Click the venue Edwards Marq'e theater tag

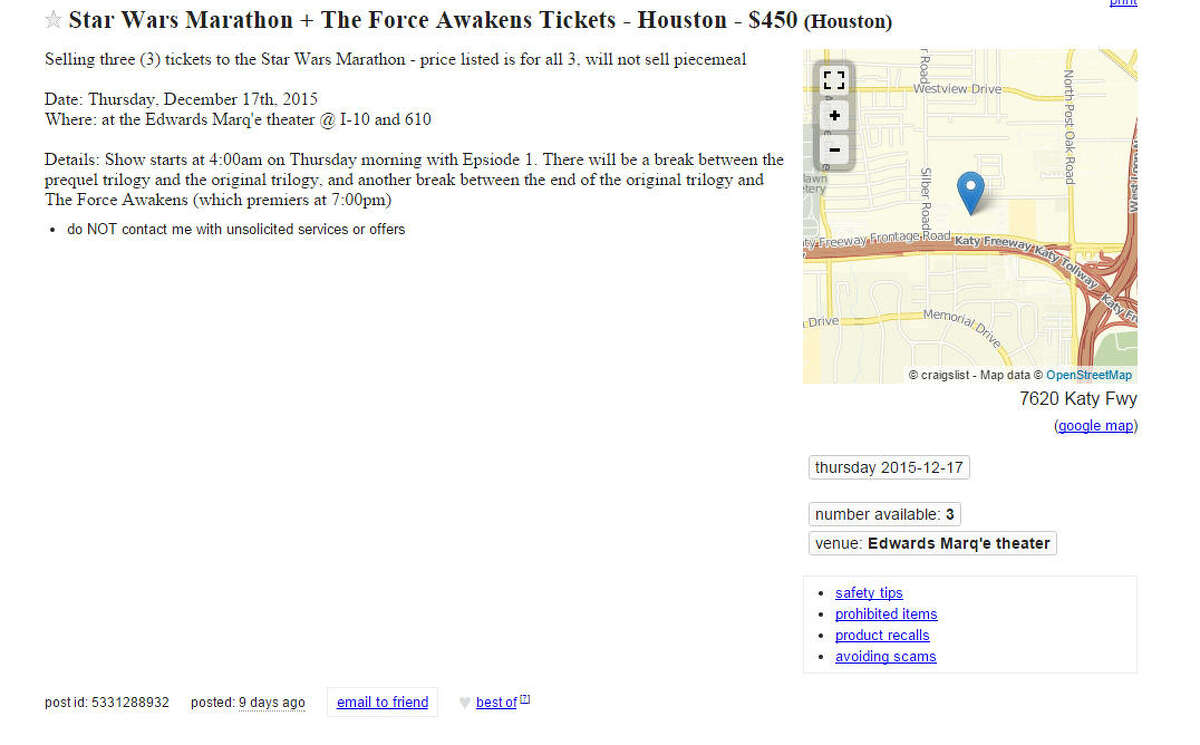tap(932, 544)
